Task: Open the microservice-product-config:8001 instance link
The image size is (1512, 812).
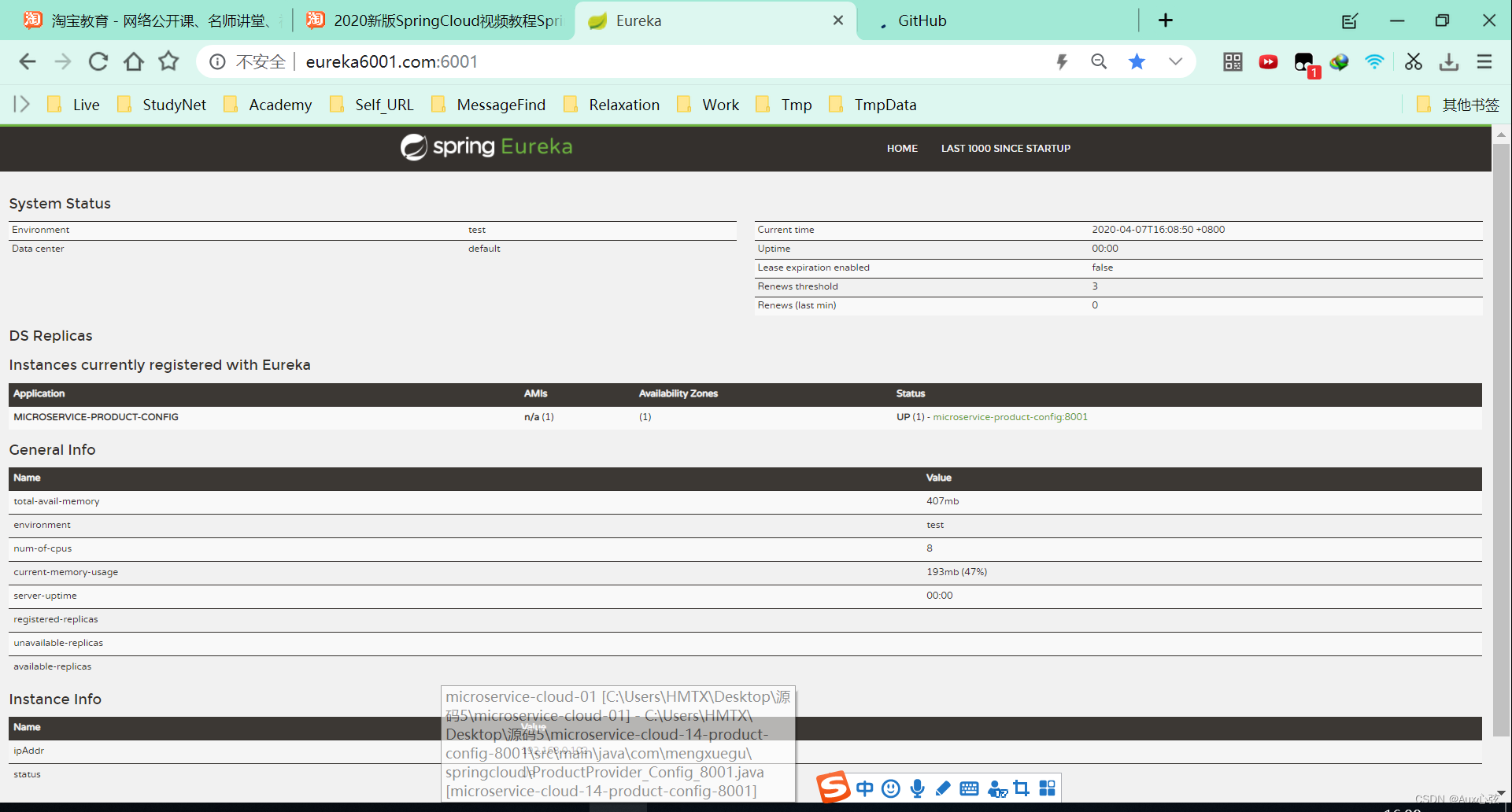Action: pos(1010,417)
